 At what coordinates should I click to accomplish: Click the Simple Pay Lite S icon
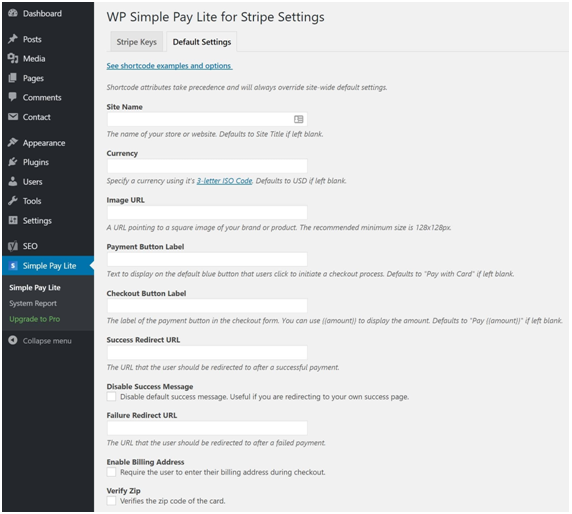pos(13,266)
